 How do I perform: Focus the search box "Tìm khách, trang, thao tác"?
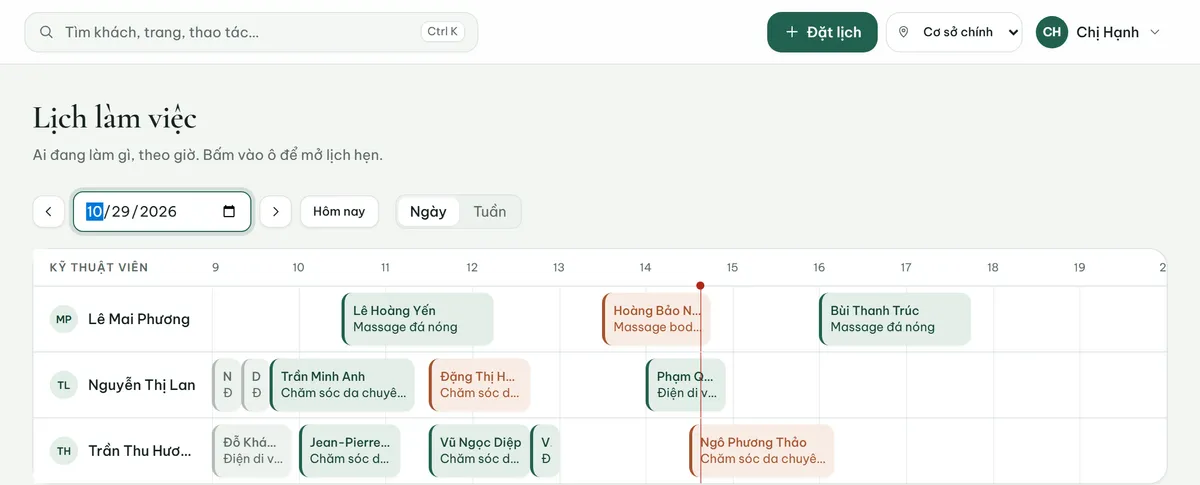point(251,32)
